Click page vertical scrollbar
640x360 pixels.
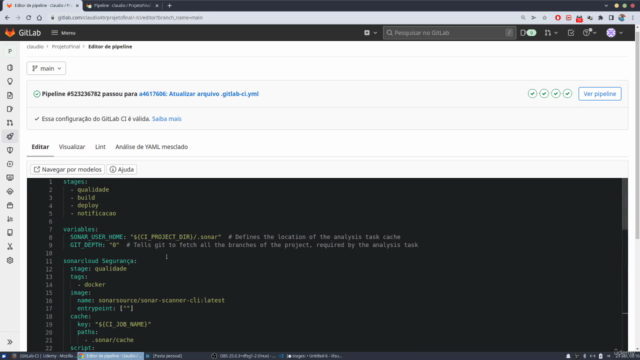pos(637,135)
